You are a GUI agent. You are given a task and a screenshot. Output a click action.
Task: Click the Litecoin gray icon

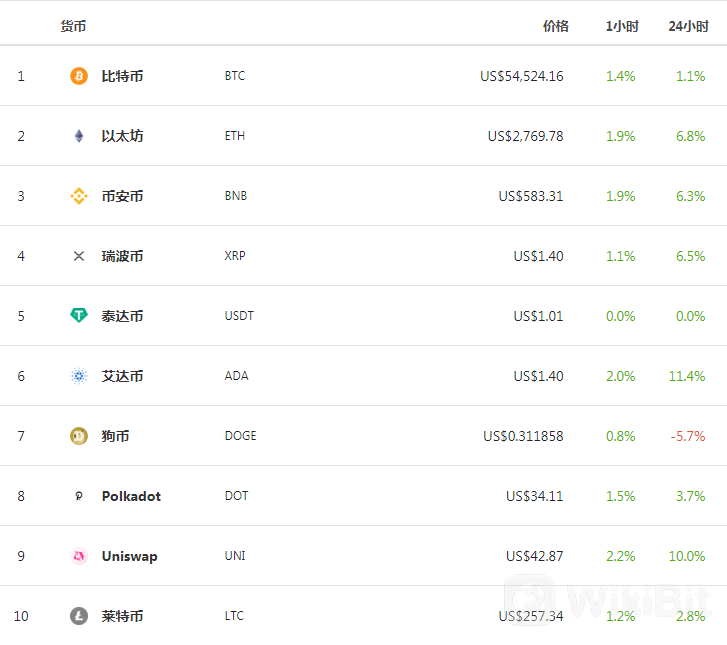pyautogui.click(x=79, y=616)
